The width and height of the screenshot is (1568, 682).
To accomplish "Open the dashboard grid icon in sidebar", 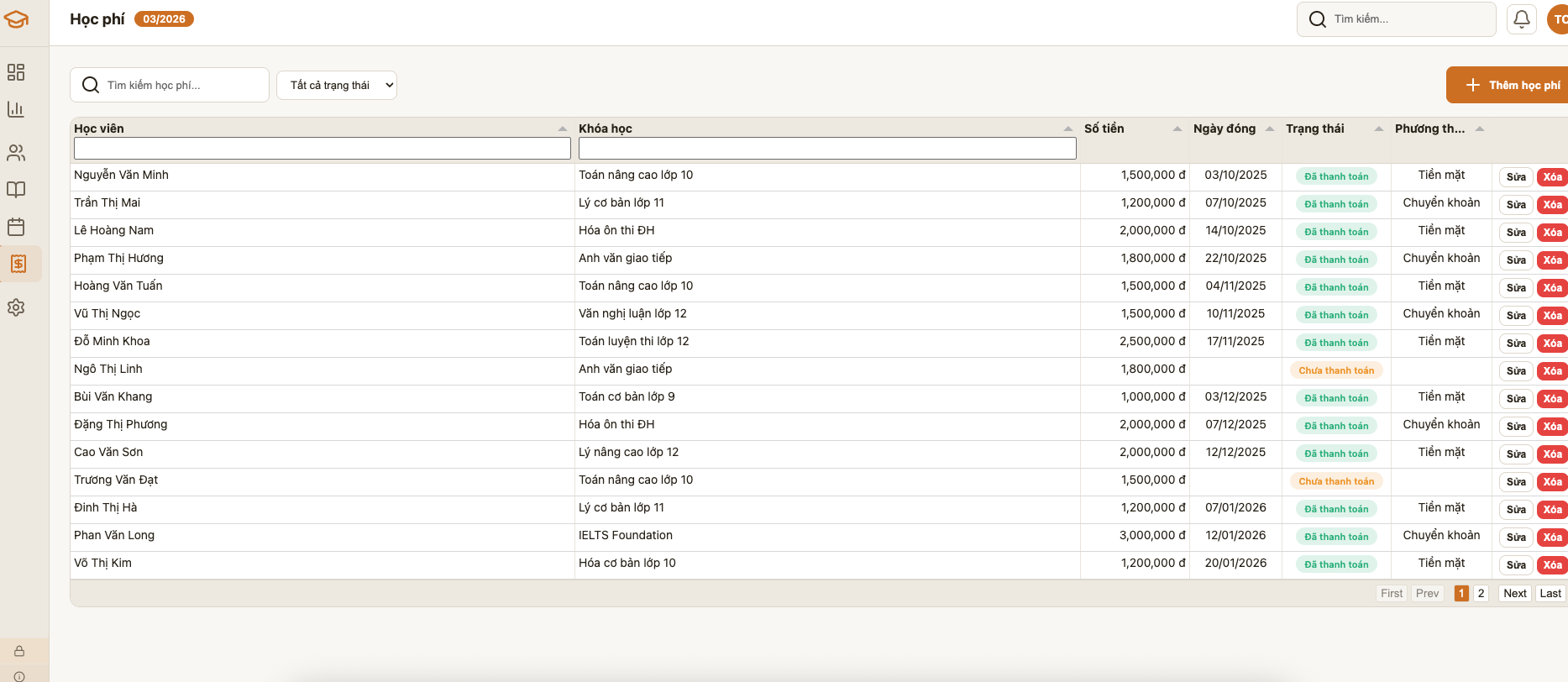I will pos(16,72).
